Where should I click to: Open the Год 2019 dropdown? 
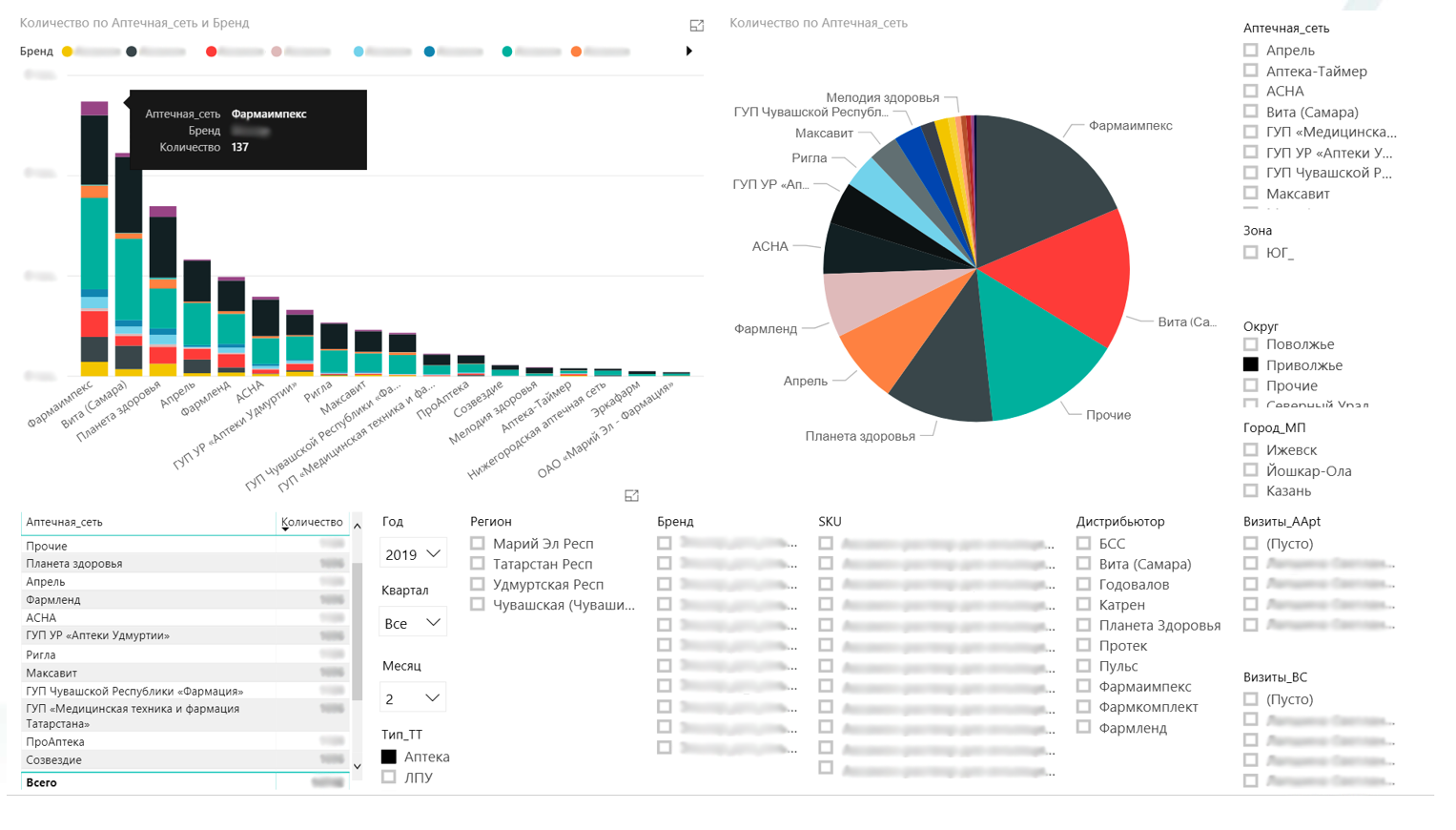413,553
